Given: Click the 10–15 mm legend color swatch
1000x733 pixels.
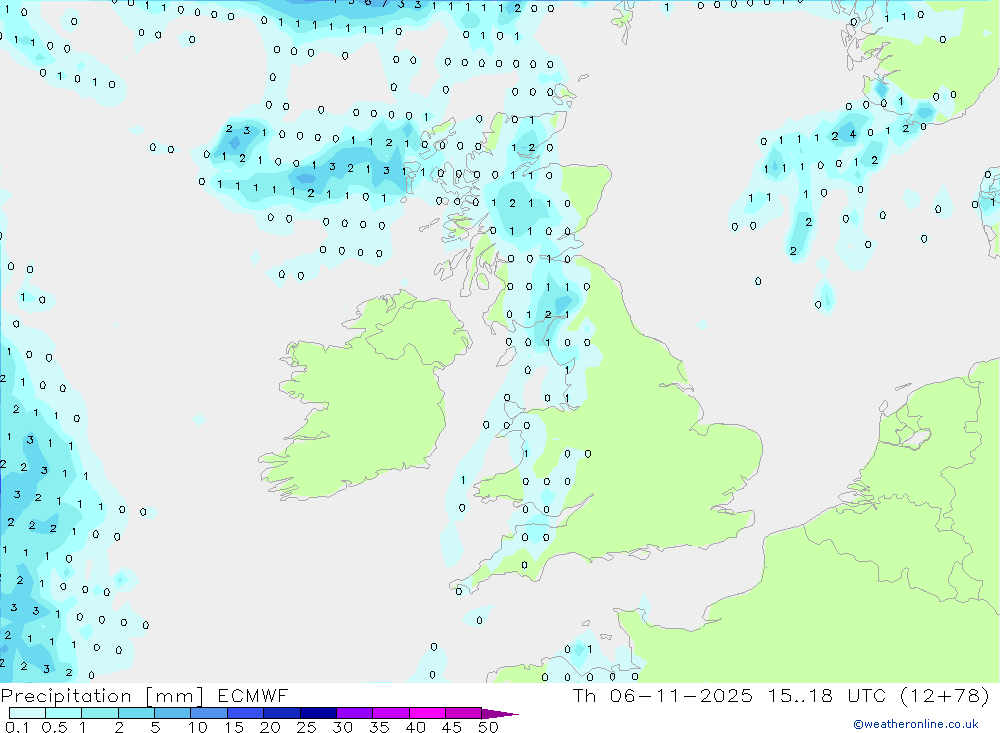Looking at the screenshot, I should (209, 713).
